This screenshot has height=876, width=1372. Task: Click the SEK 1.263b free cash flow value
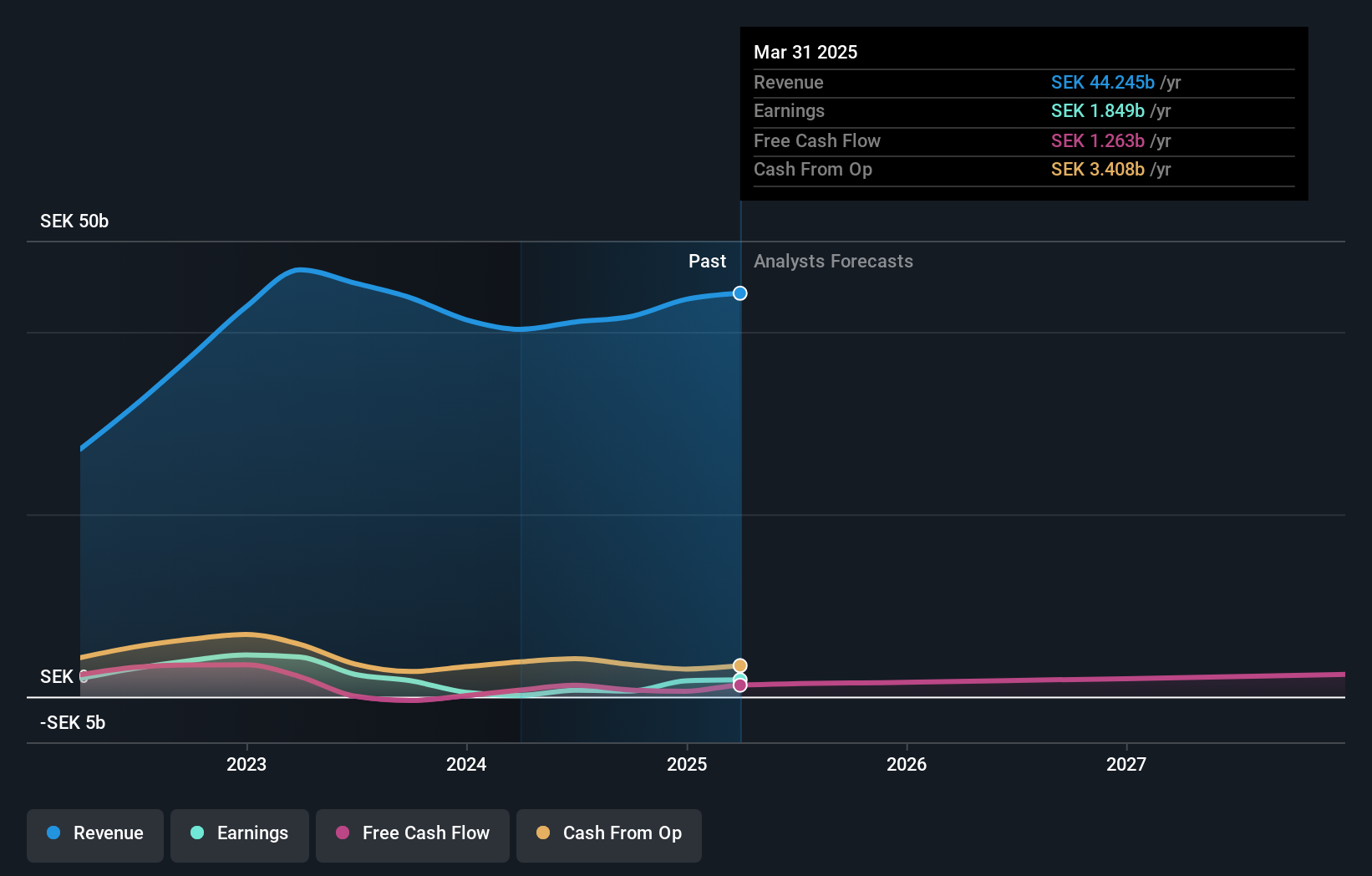(1098, 141)
